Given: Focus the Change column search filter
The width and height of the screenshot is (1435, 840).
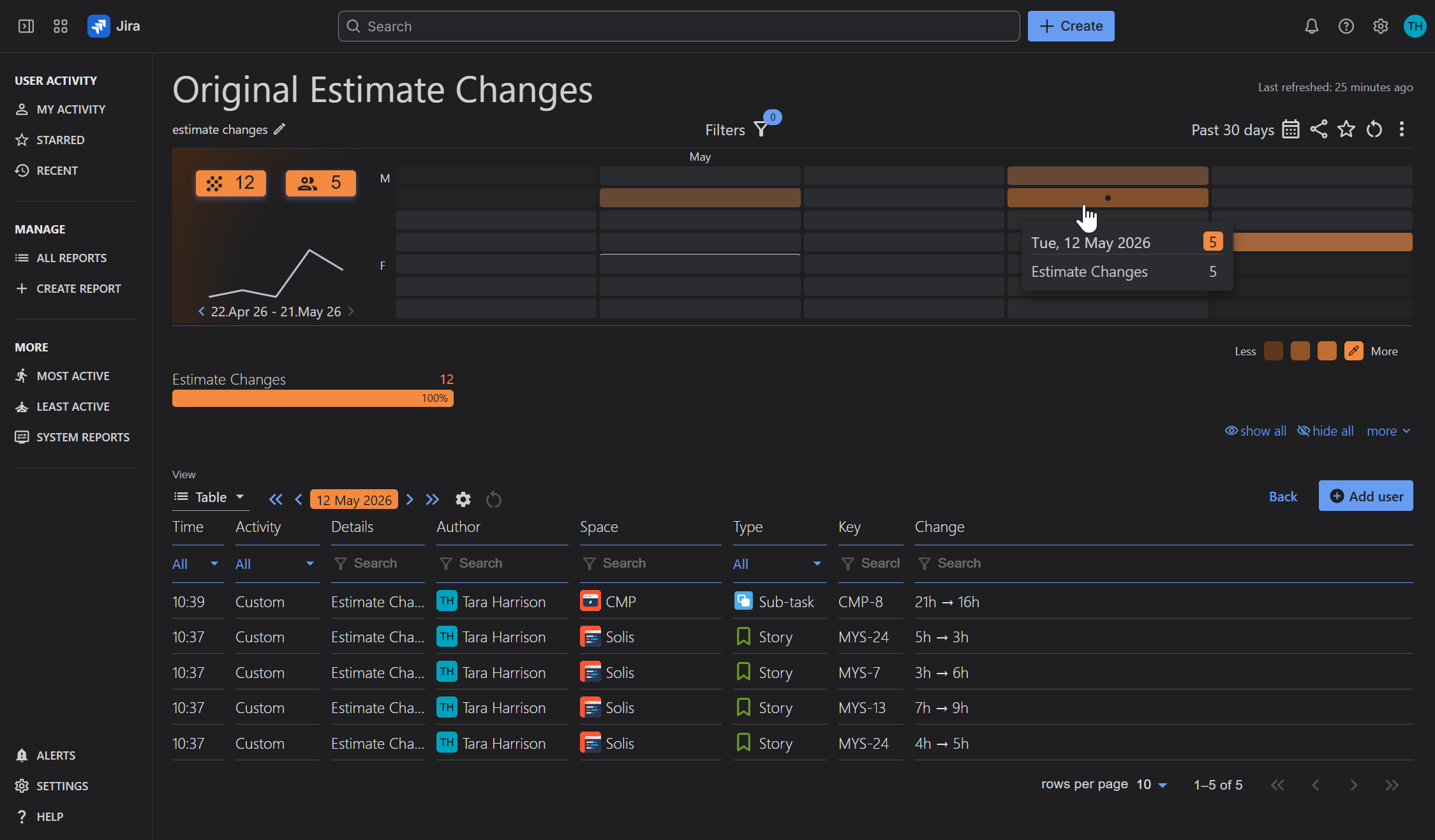Looking at the screenshot, I should point(1163,563).
